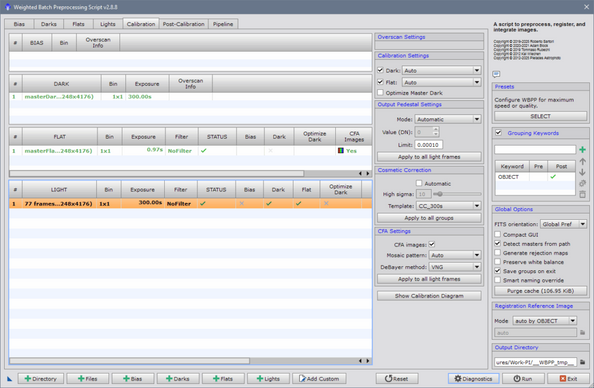594x388 pixels.
Task: Click the move keyword up arrow icon
Action: tap(582, 161)
